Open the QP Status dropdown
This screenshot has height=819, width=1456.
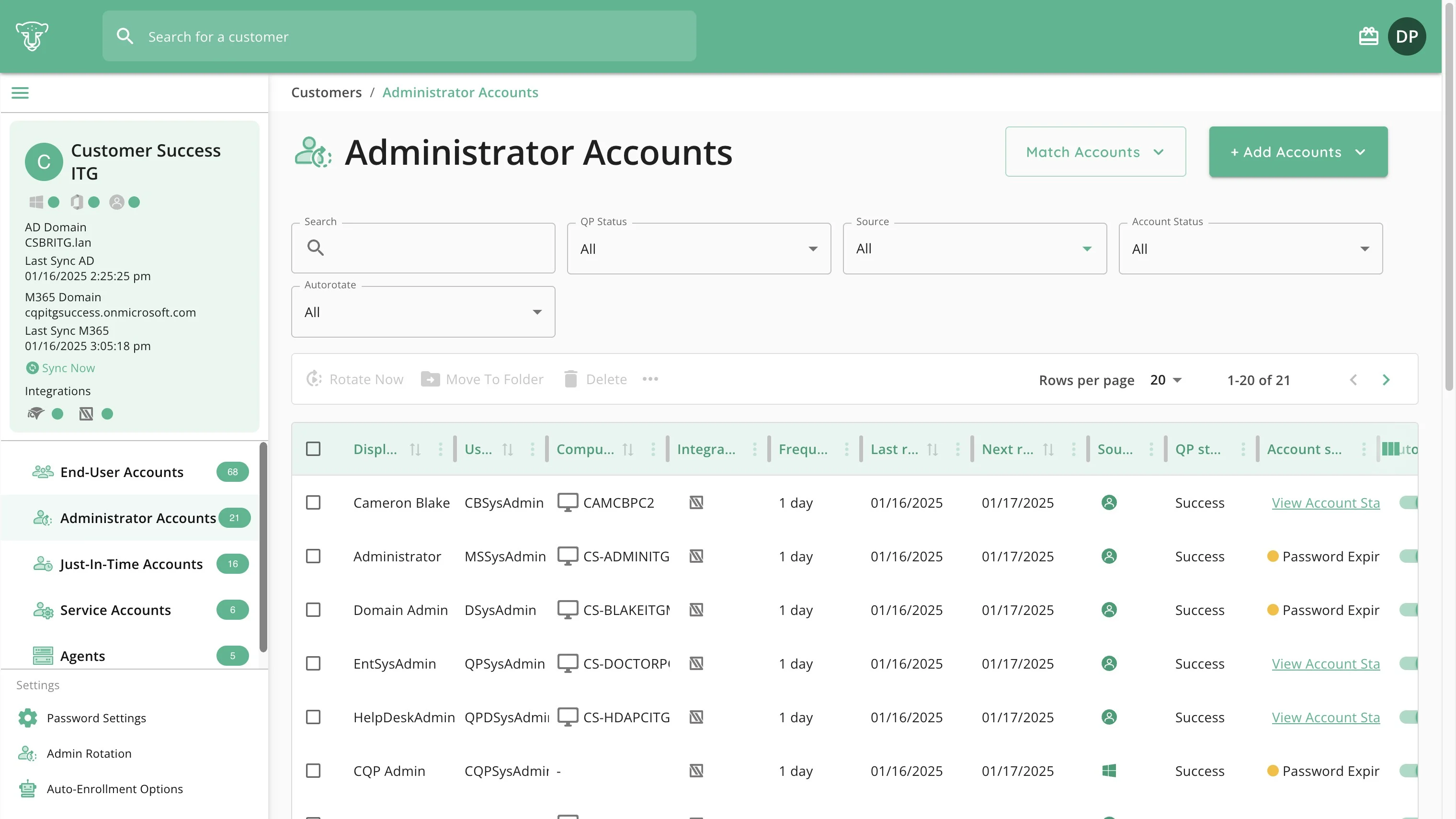(x=699, y=249)
